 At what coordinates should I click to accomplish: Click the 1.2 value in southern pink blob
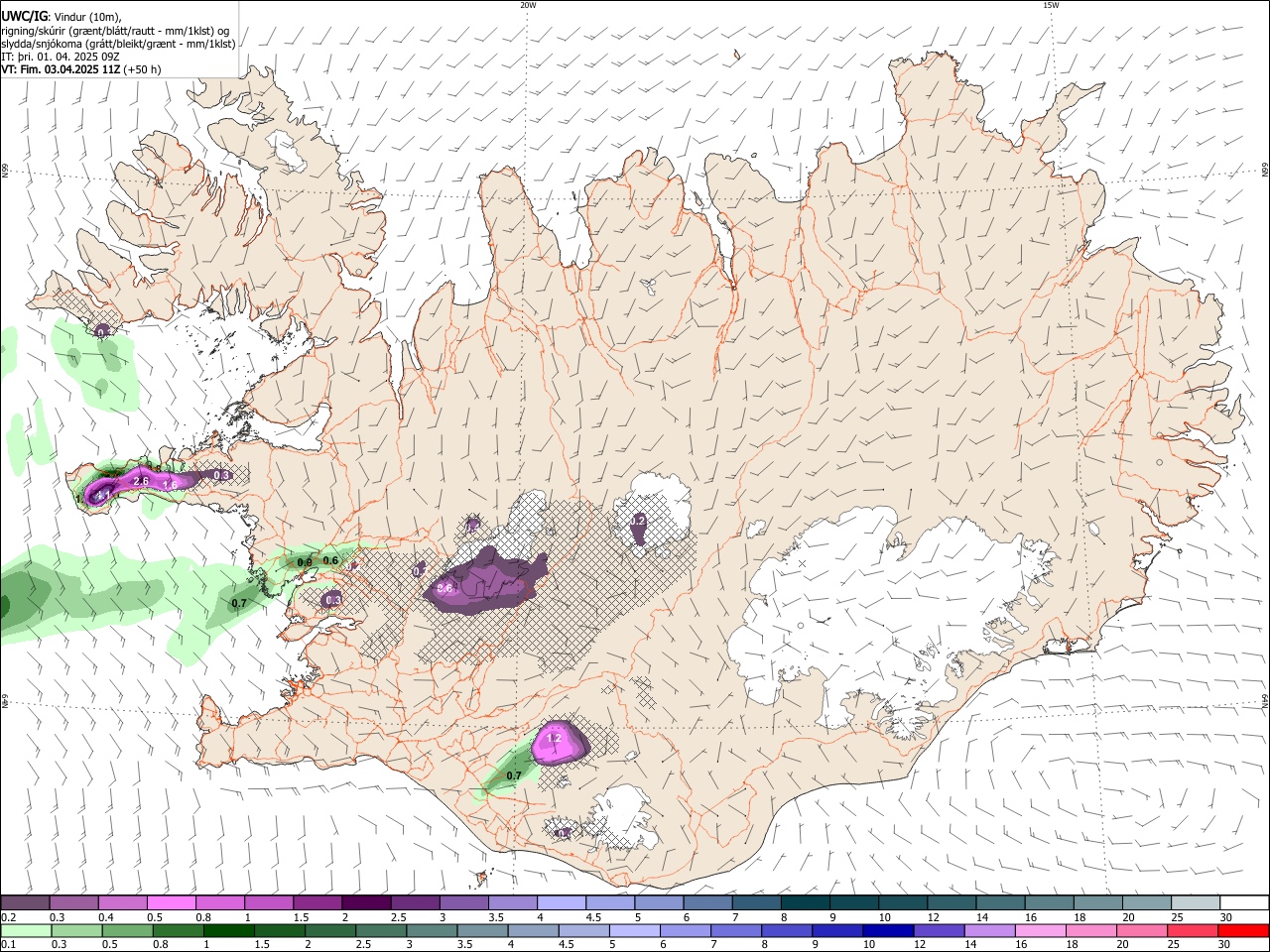(555, 739)
